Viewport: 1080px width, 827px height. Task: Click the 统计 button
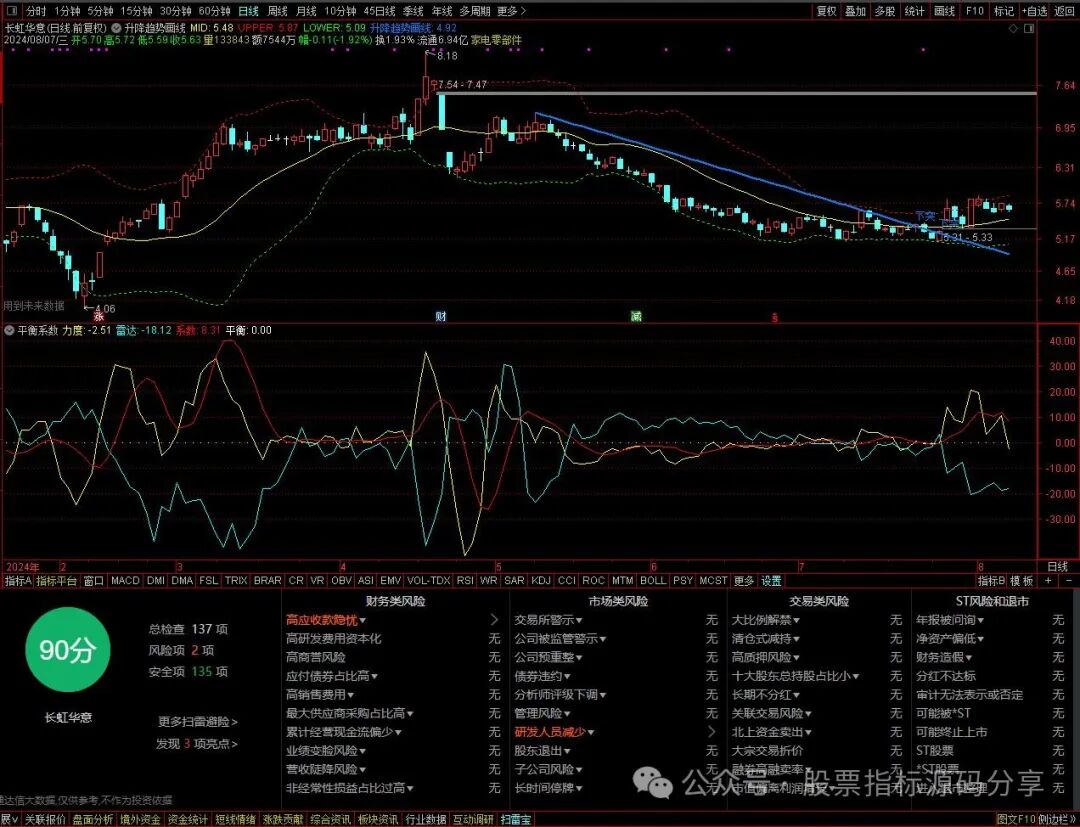point(915,11)
